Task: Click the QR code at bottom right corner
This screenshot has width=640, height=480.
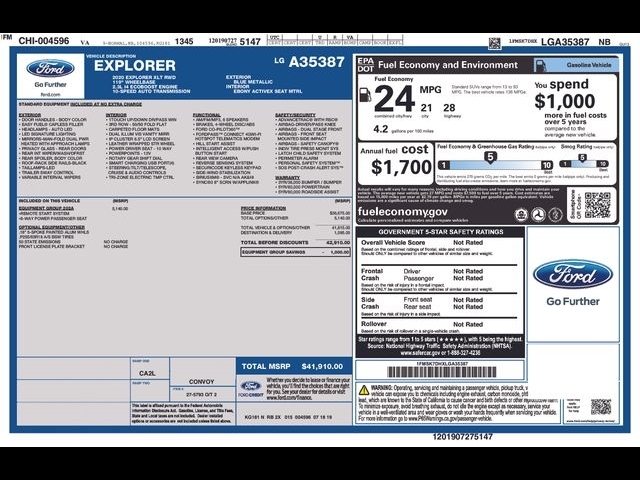Action: coord(600,406)
